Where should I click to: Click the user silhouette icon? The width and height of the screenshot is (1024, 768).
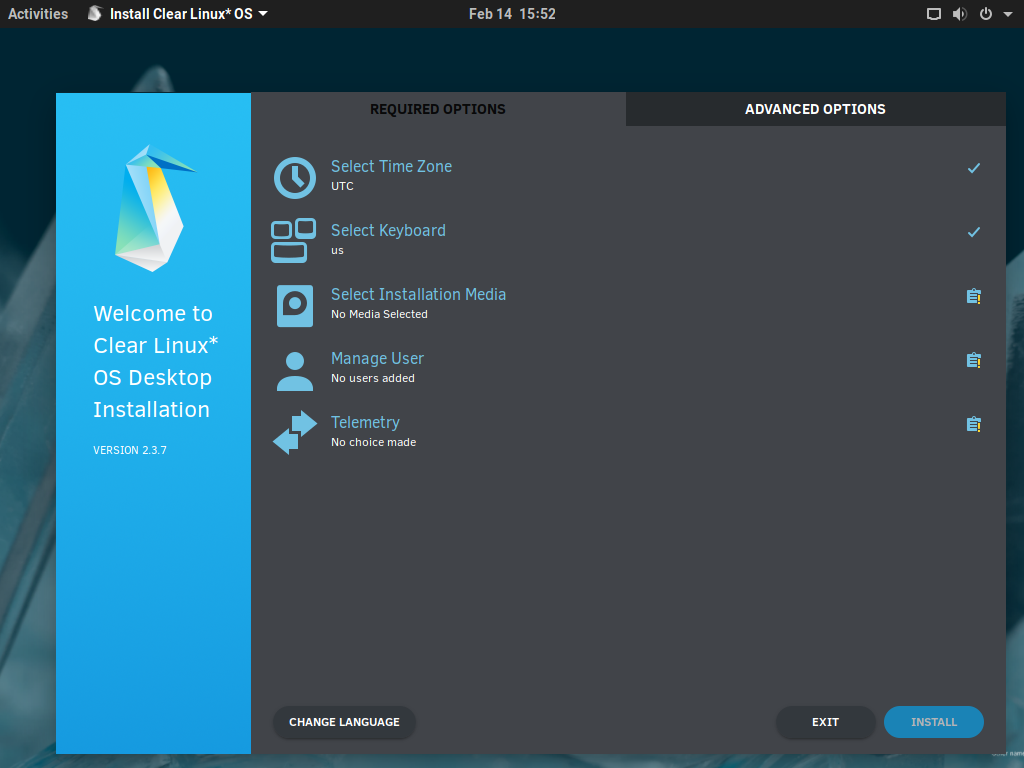click(x=294, y=370)
